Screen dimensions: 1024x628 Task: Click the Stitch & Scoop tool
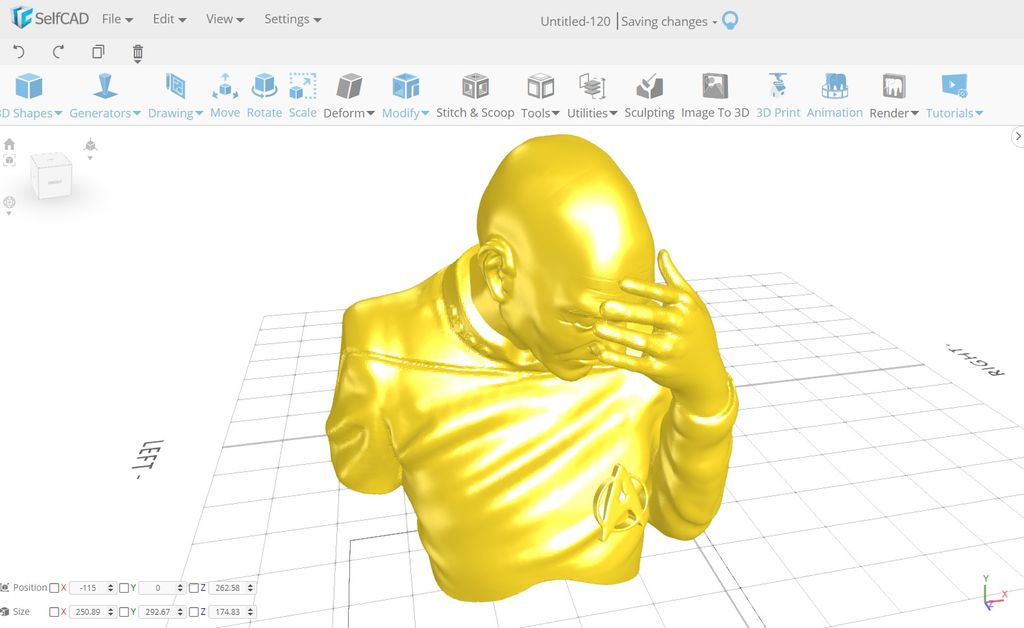[475, 95]
